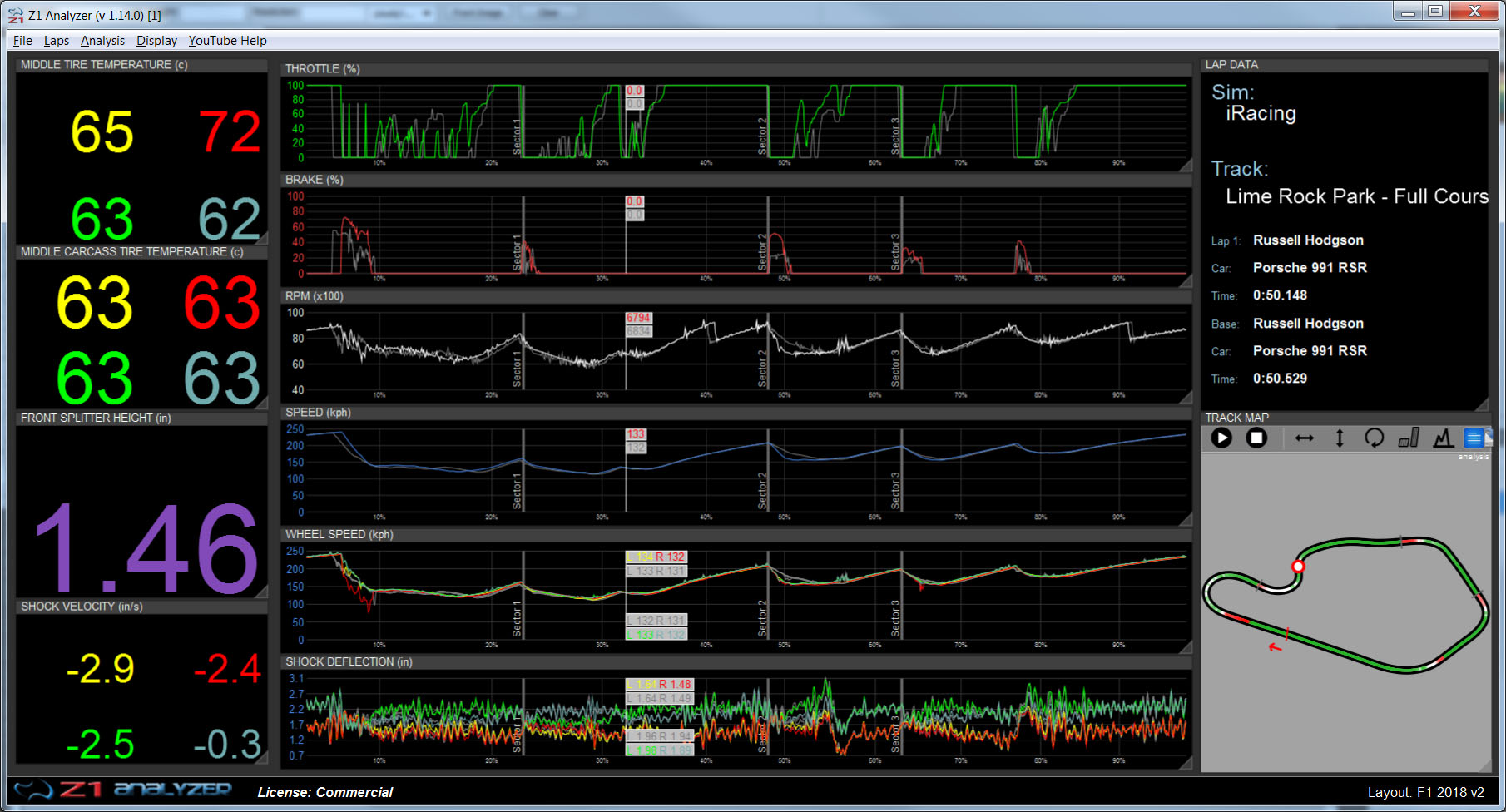Click the red car position marker on track map

(x=1297, y=567)
